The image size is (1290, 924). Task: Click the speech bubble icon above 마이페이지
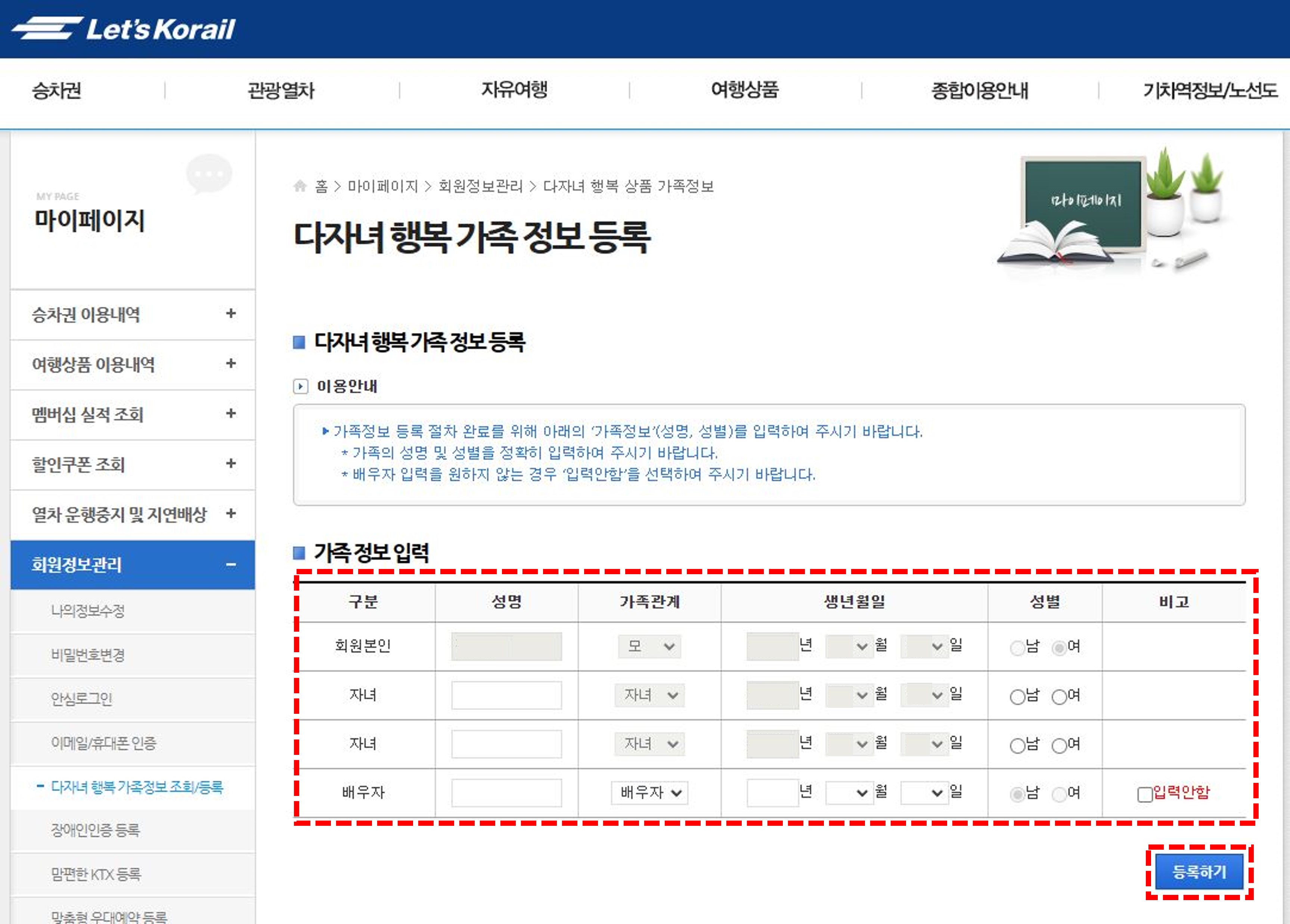(x=209, y=174)
